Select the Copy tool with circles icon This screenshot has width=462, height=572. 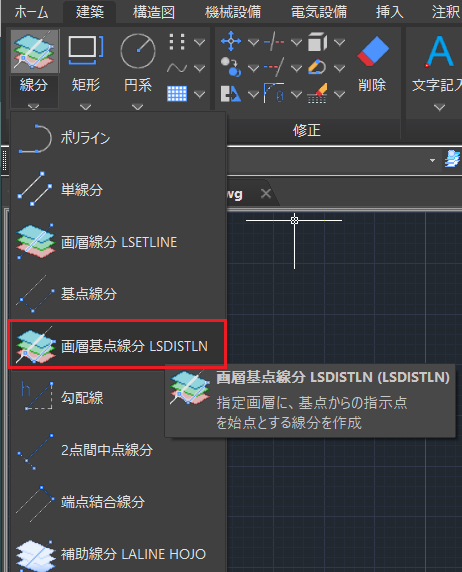(x=231, y=67)
